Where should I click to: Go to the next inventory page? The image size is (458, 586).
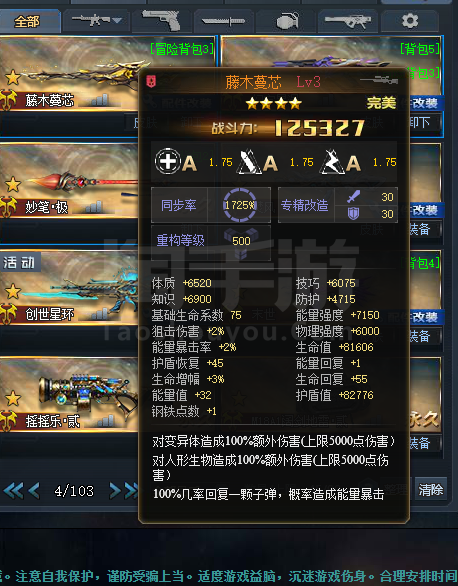coord(115,491)
